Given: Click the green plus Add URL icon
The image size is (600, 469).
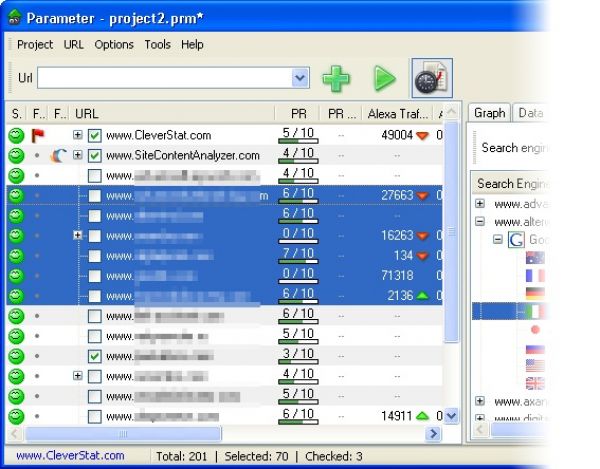Looking at the screenshot, I should 336,79.
